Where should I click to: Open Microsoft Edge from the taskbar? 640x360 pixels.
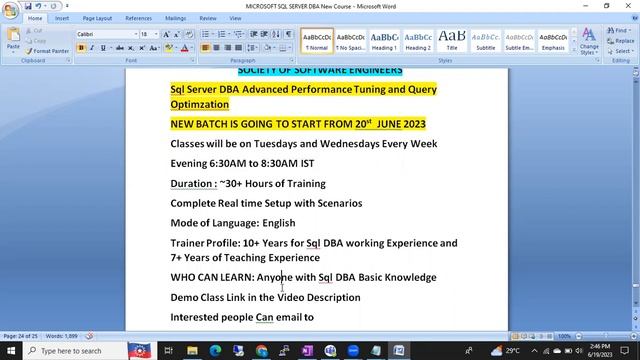[x=215, y=351]
